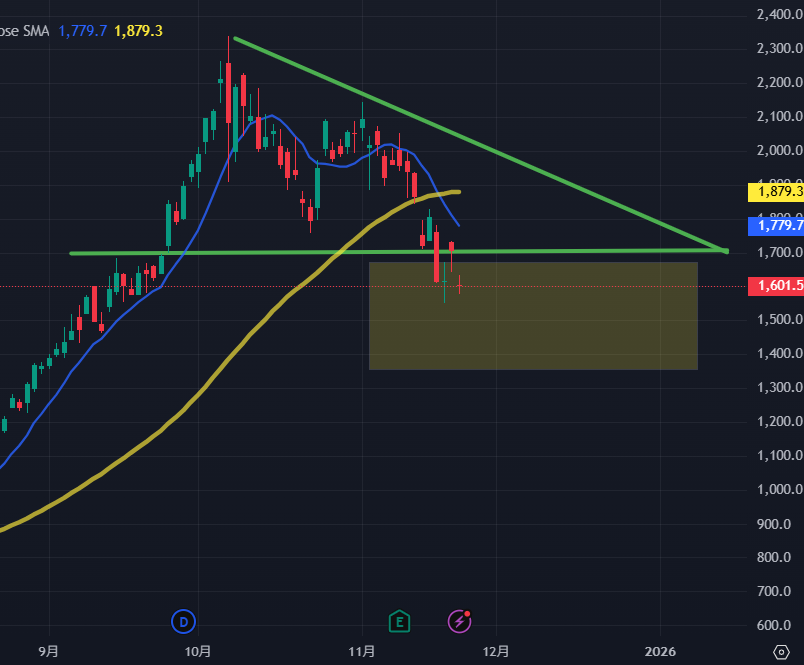Select the horizontal green support line
The image size is (804, 665).
[x=250, y=253]
